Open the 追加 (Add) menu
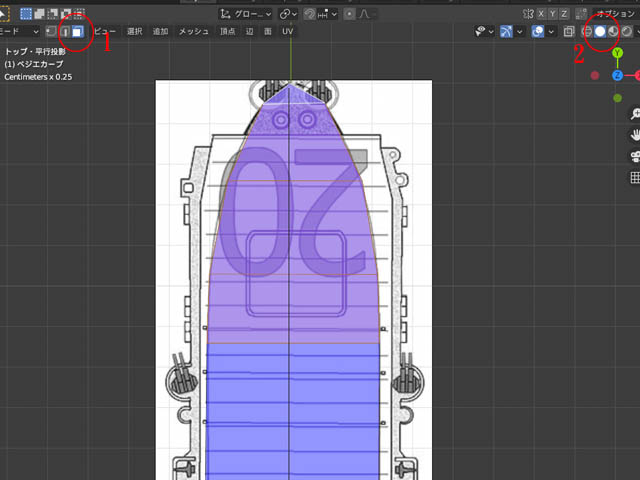This screenshot has height=480, width=640. (x=160, y=31)
